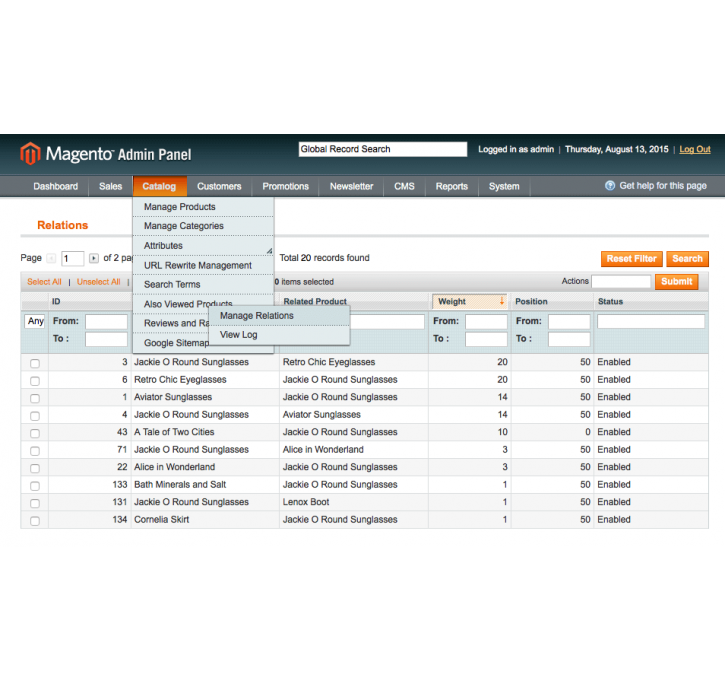Open the Dashboard menu
725x680 pixels.
click(x=55, y=186)
